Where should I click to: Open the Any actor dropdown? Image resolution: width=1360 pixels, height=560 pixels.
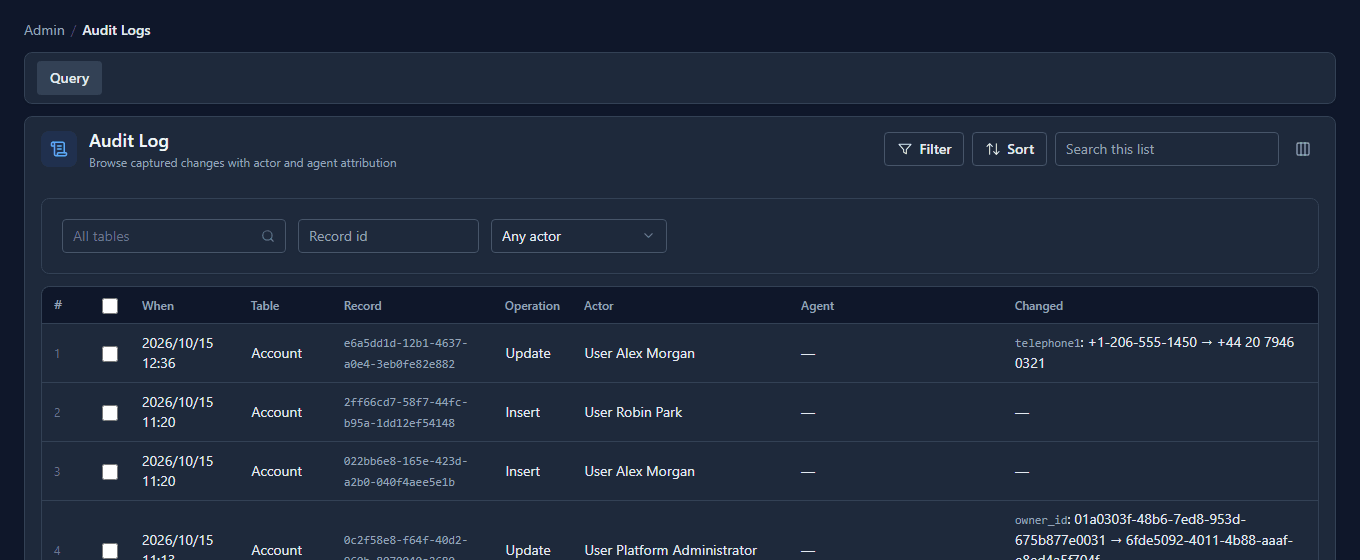(578, 236)
